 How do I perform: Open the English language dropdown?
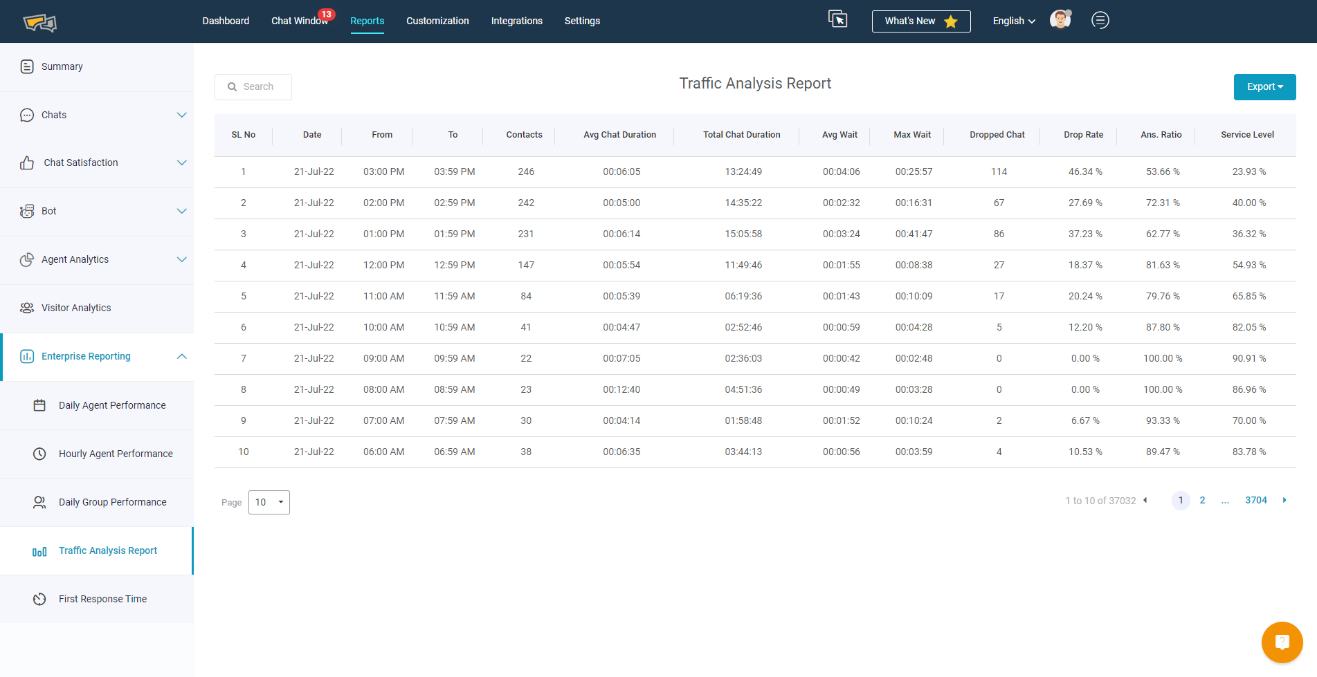(x=1013, y=21)
